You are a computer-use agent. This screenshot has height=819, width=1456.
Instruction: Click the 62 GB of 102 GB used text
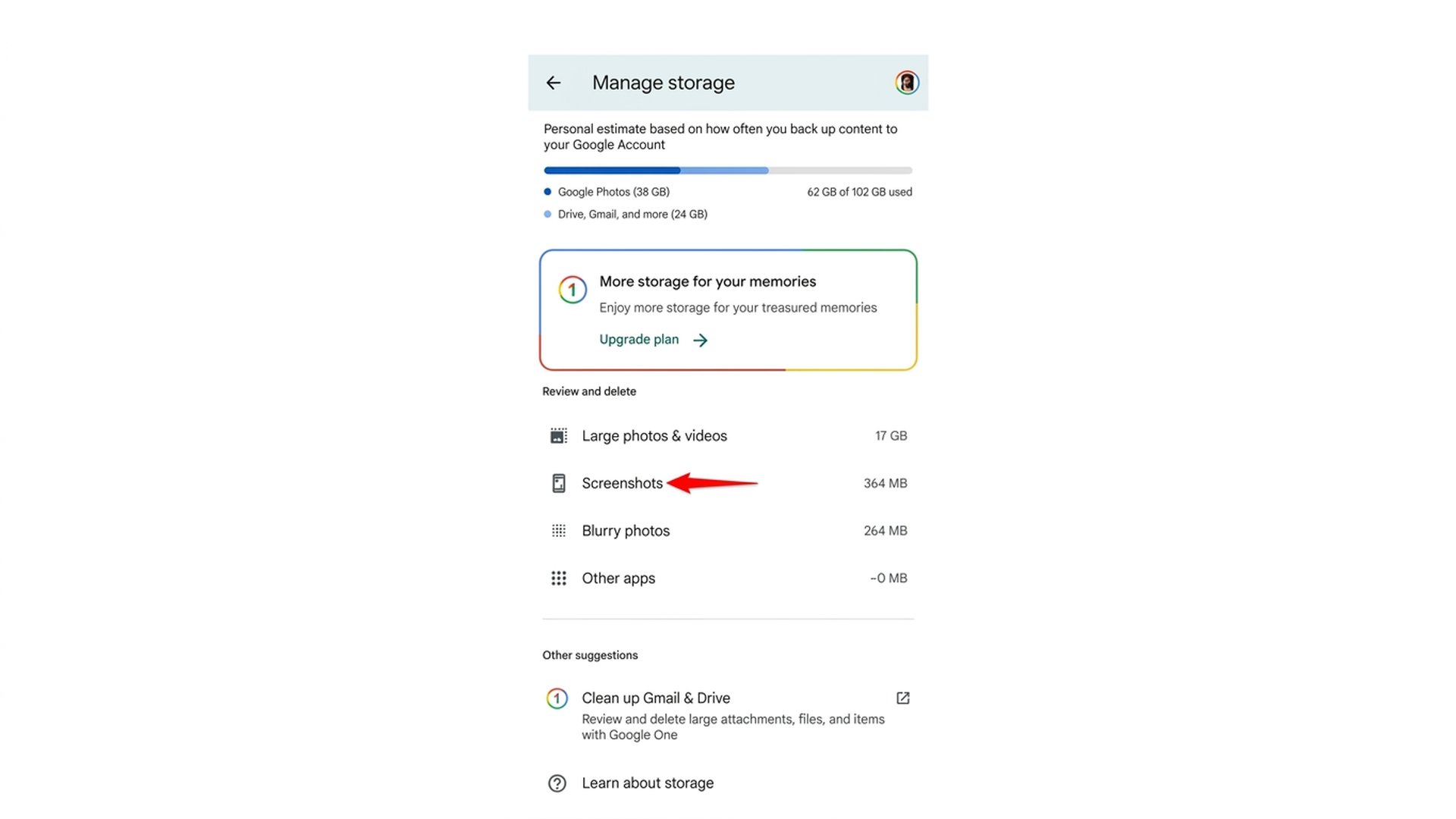tap(859, 192)
